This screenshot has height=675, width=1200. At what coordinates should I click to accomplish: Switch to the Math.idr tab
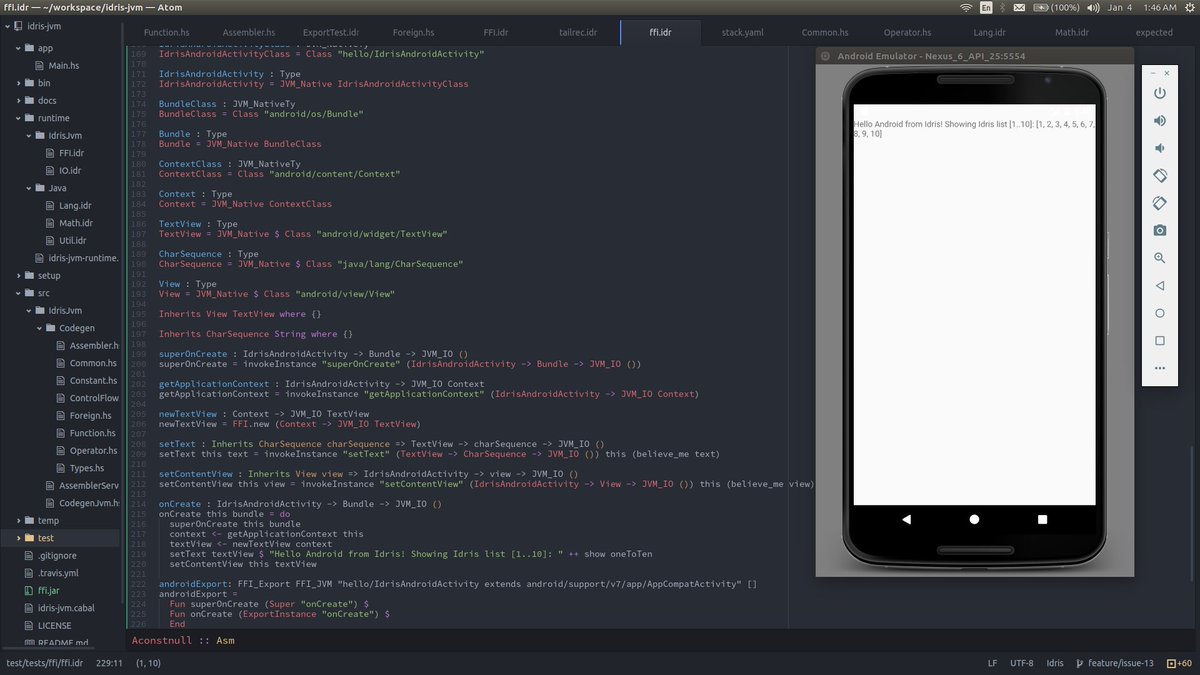(x=1071, y=31)
